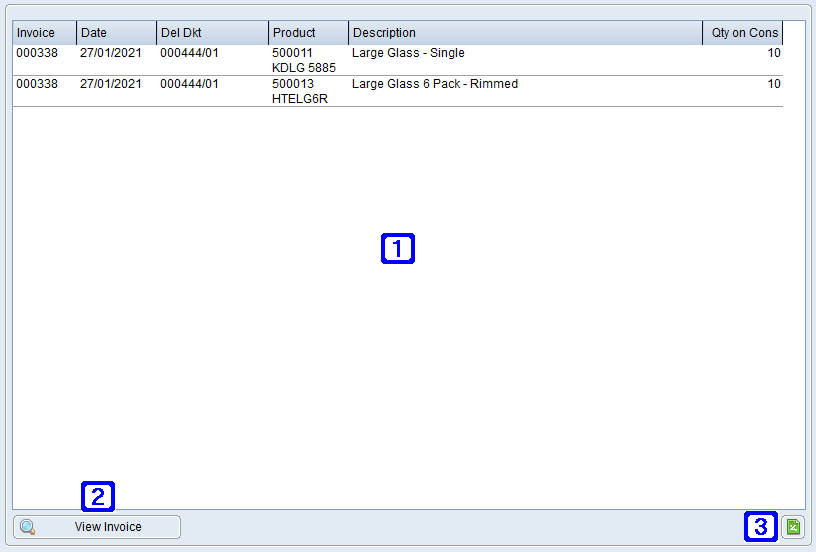
Task: Select the Large Glass - Single description
Action: pyautogui.click(x=408, y=53)
